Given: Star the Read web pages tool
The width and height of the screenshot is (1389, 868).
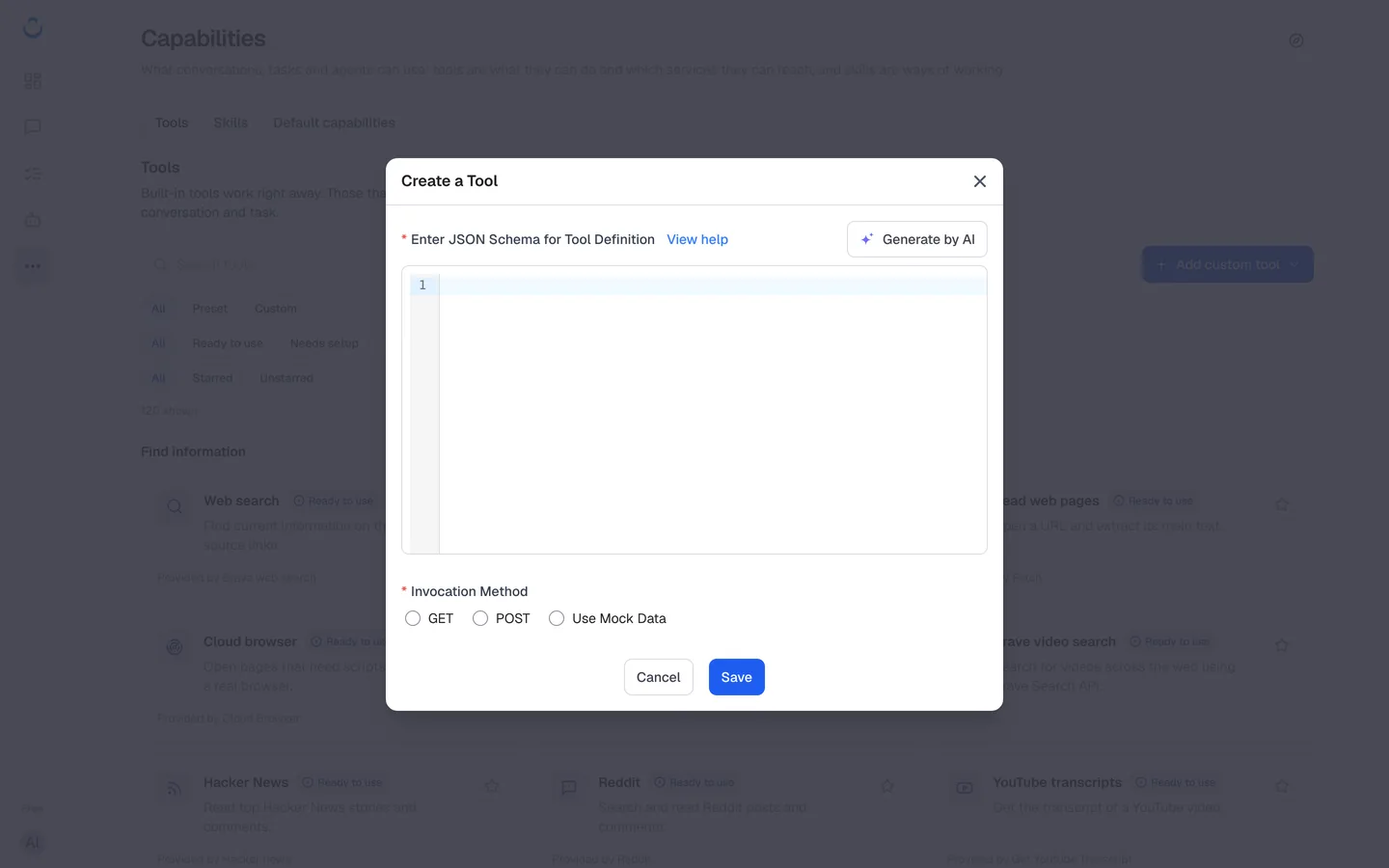Looking at the screenshot, I should [x=1282, y=504].
